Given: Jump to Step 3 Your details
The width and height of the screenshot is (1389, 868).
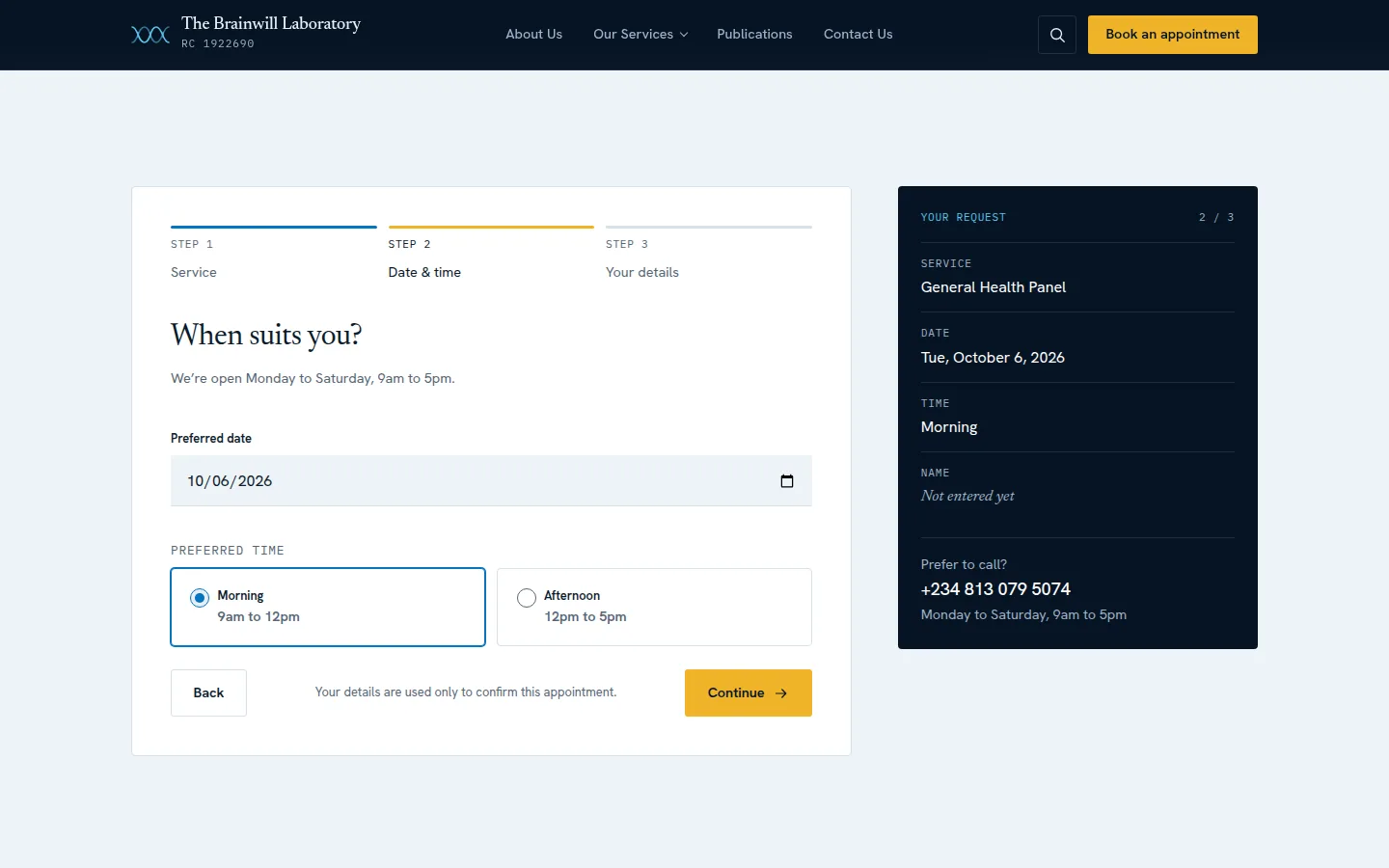Looking at the screenshot, I should pyautogui.click(x=709, y=255).
